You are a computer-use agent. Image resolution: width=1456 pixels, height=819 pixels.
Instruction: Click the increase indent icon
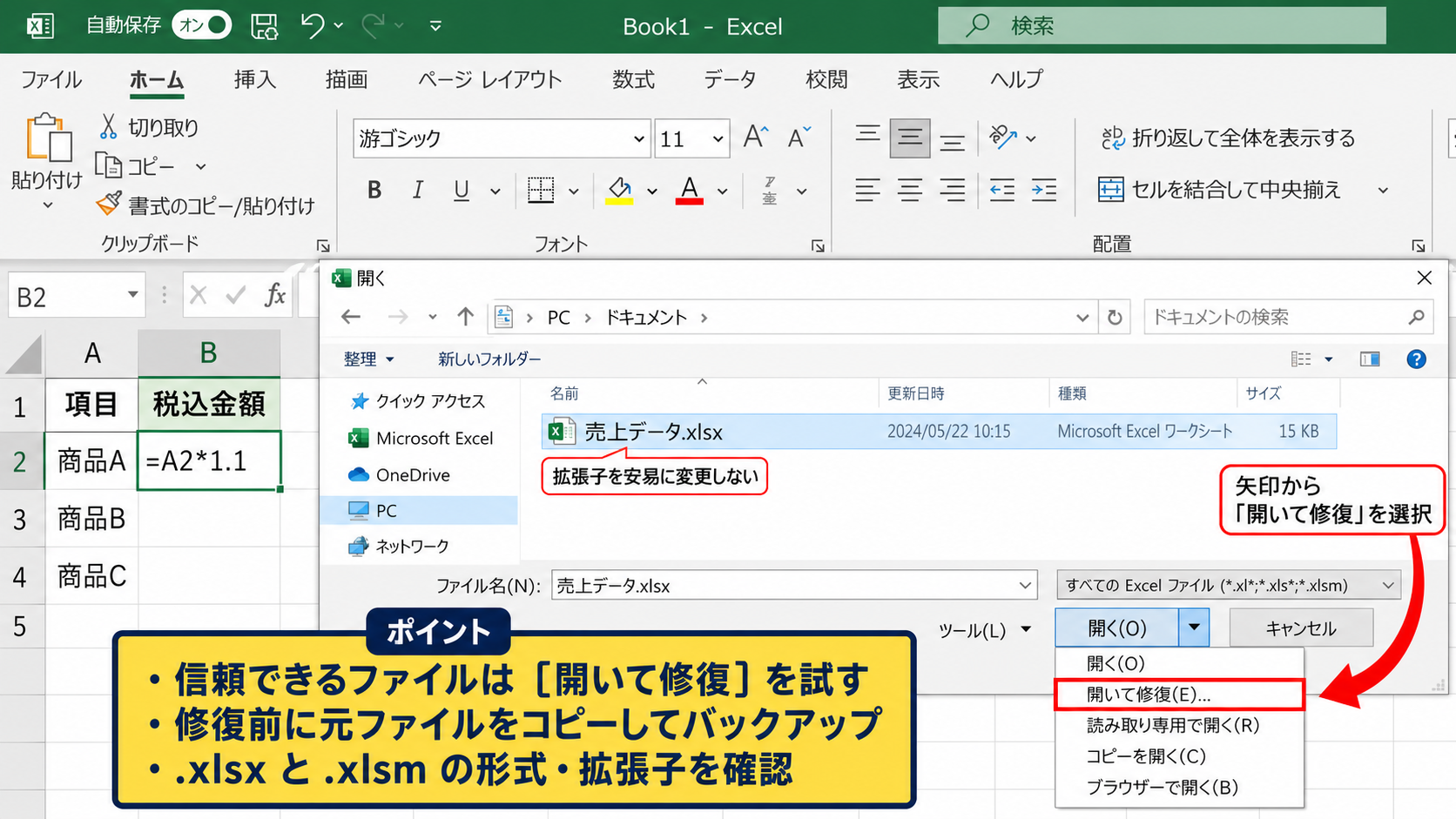1044,190
